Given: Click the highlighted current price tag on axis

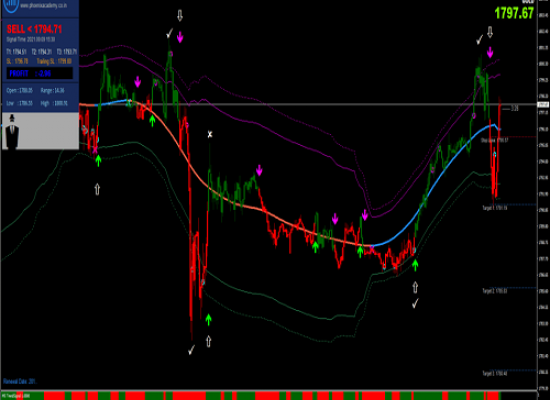Looking at the screenshot, I should (543, 105).
